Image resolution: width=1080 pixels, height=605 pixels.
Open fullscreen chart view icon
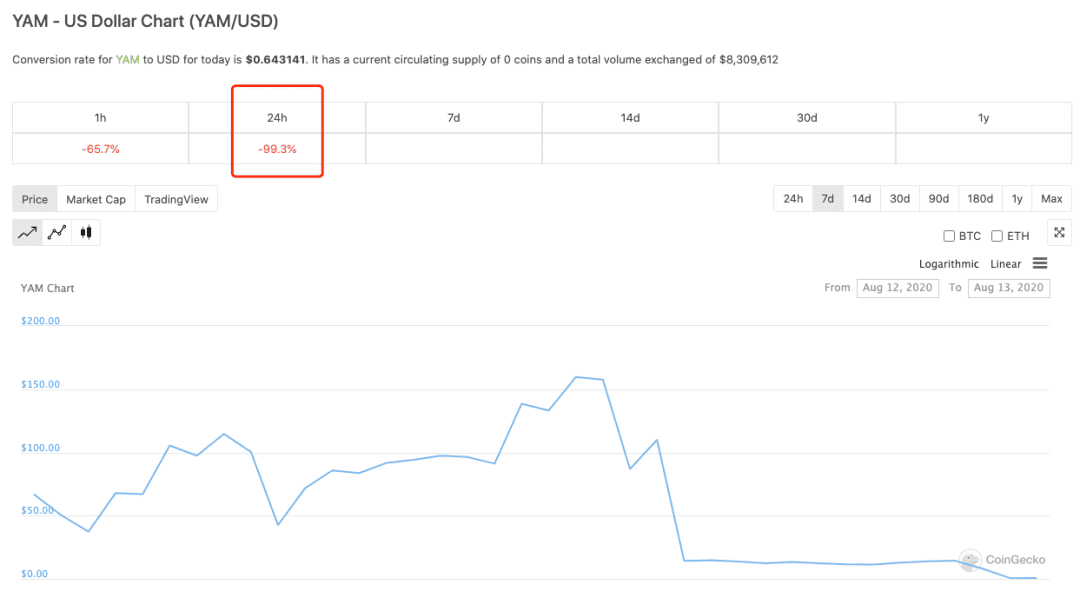click(x=1059, y=233)
